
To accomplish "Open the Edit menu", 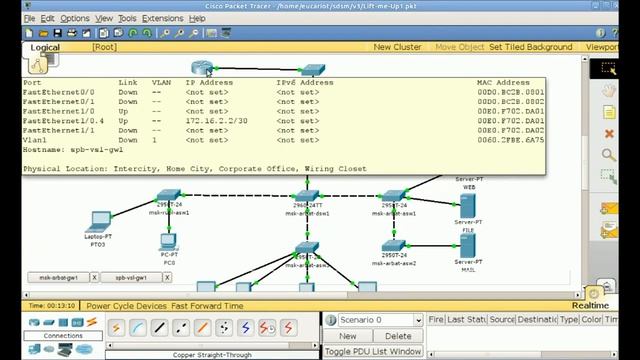I will pyautogui.click(x=47, y=18).
